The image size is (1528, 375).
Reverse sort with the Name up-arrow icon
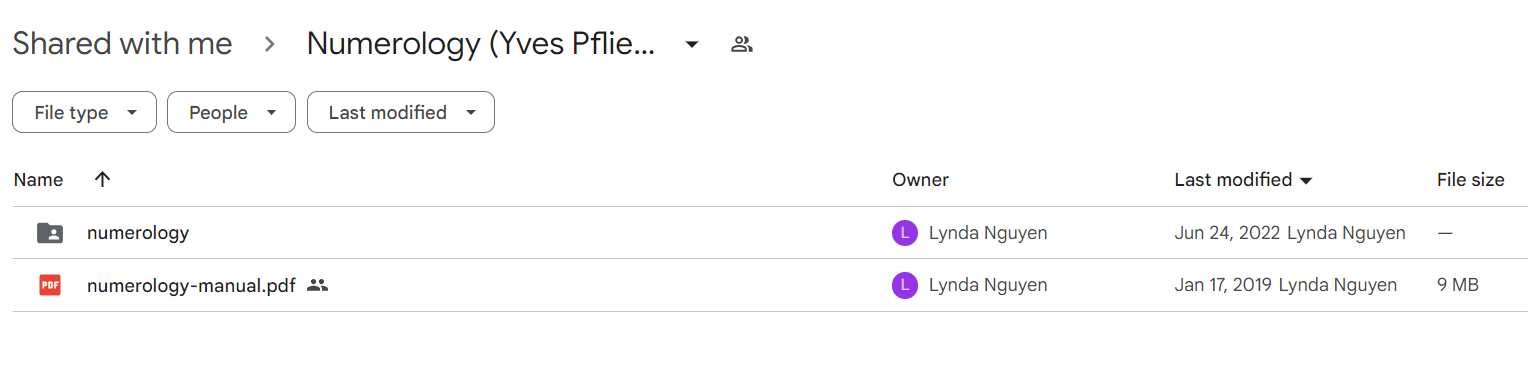pos(102,180)
